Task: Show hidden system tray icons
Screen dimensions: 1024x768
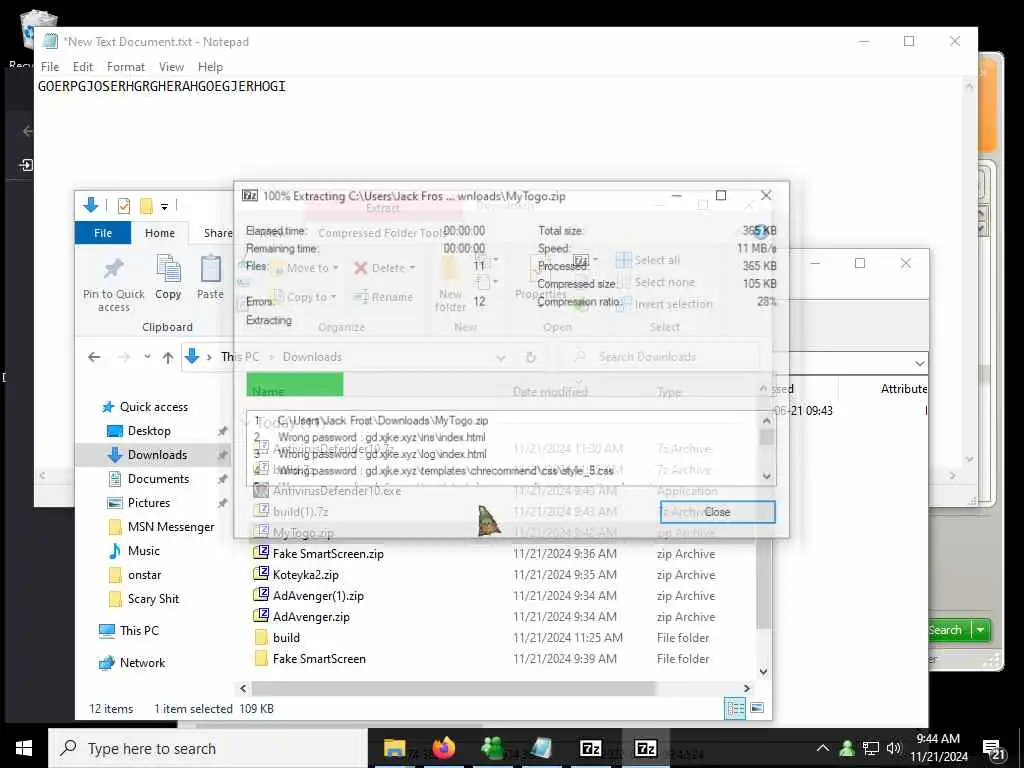Action: (823, 748)
